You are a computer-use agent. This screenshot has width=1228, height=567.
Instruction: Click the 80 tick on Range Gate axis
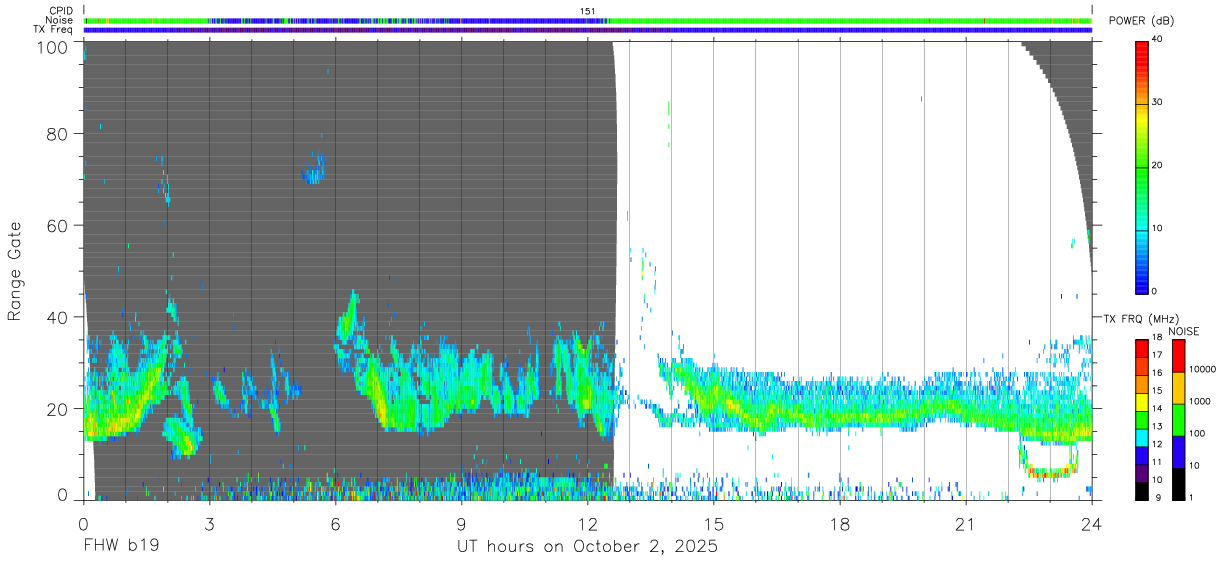coord(57,134)
